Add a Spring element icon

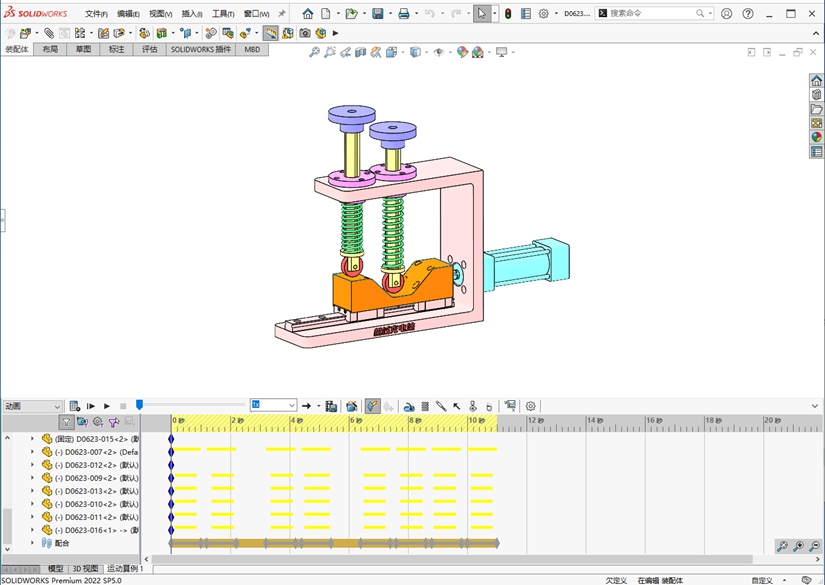point(425,406)
